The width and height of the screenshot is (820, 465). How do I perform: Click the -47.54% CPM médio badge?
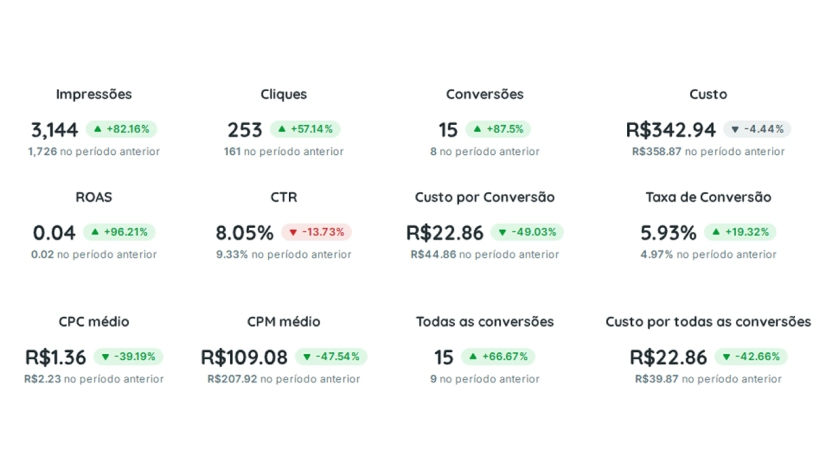click(x=331, y=357)
